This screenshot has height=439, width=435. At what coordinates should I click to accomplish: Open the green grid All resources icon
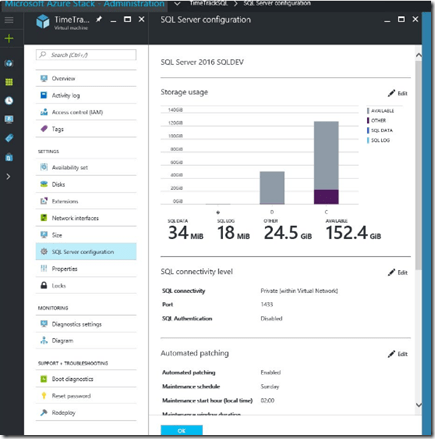[x=9, y=82]
